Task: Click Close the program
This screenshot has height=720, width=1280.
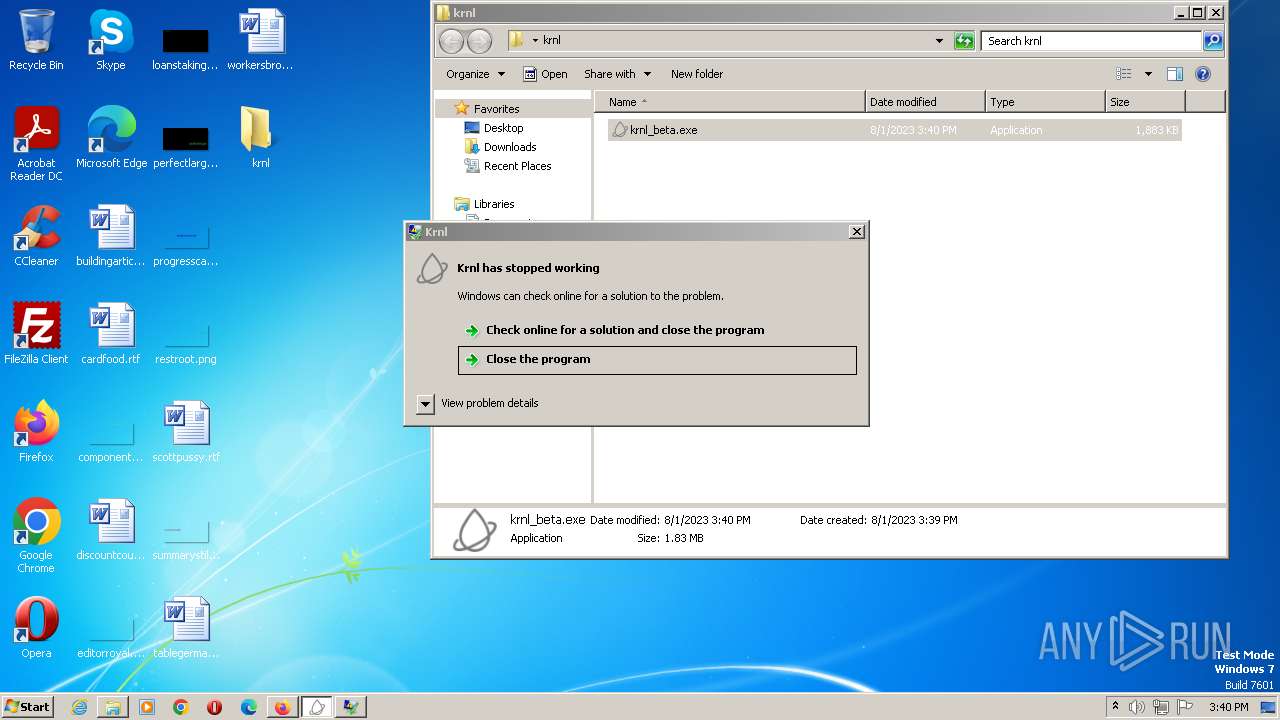Action: [x=657, y=360]
